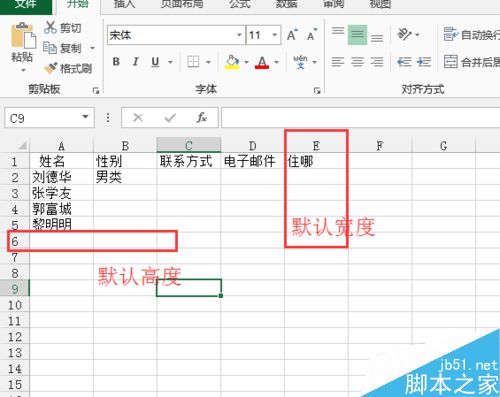This screenshot has width=500, height=397.
Task: Apply red font color
Action: [x=262, y=62]
